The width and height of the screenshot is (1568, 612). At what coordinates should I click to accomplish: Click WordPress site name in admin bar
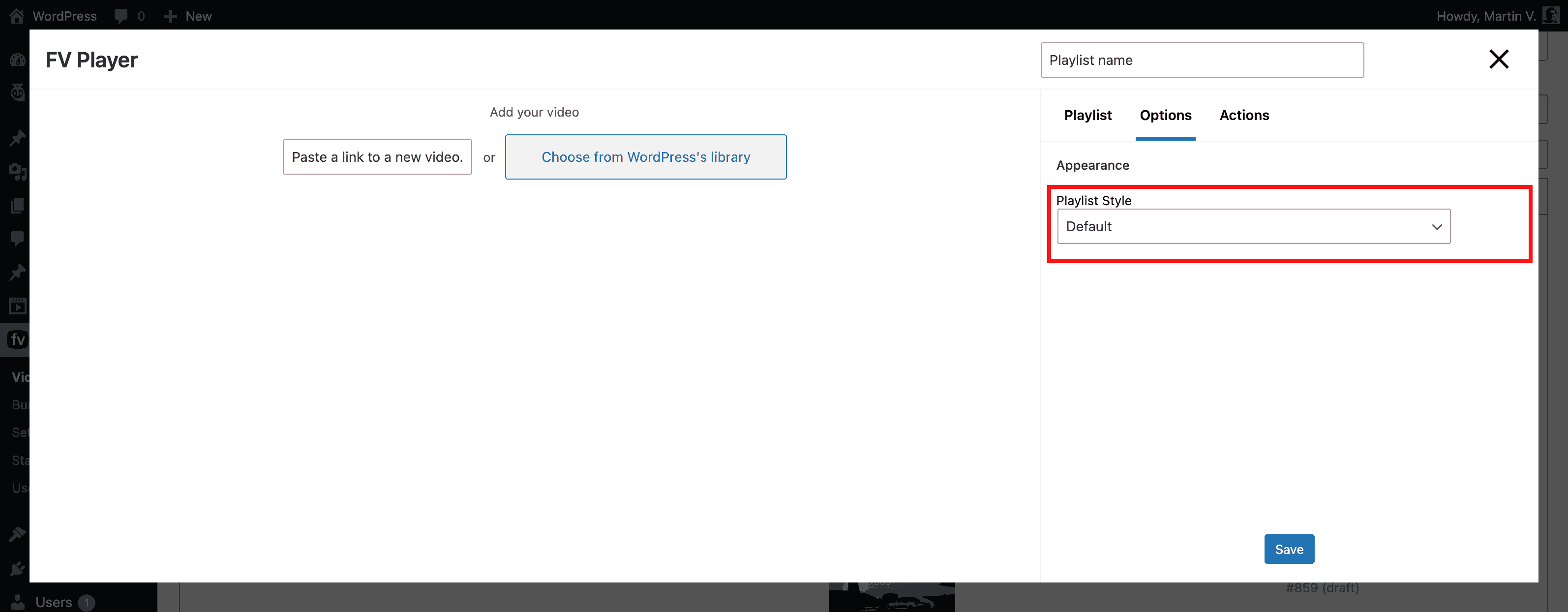pos(64,16)
